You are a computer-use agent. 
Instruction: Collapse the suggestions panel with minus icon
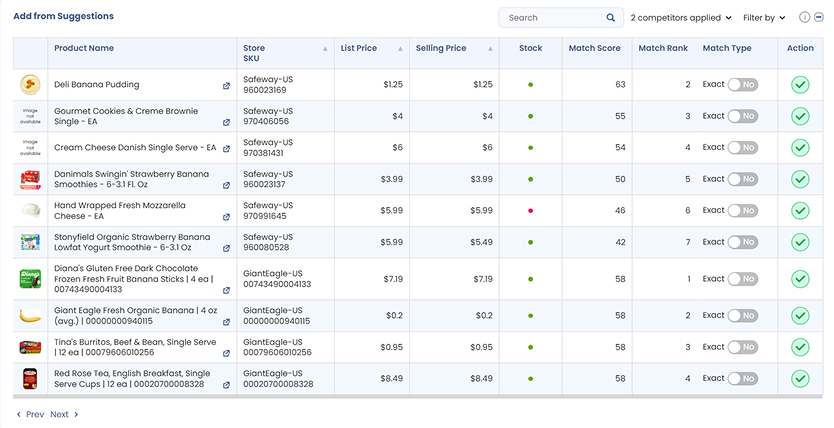pos(817,18)
